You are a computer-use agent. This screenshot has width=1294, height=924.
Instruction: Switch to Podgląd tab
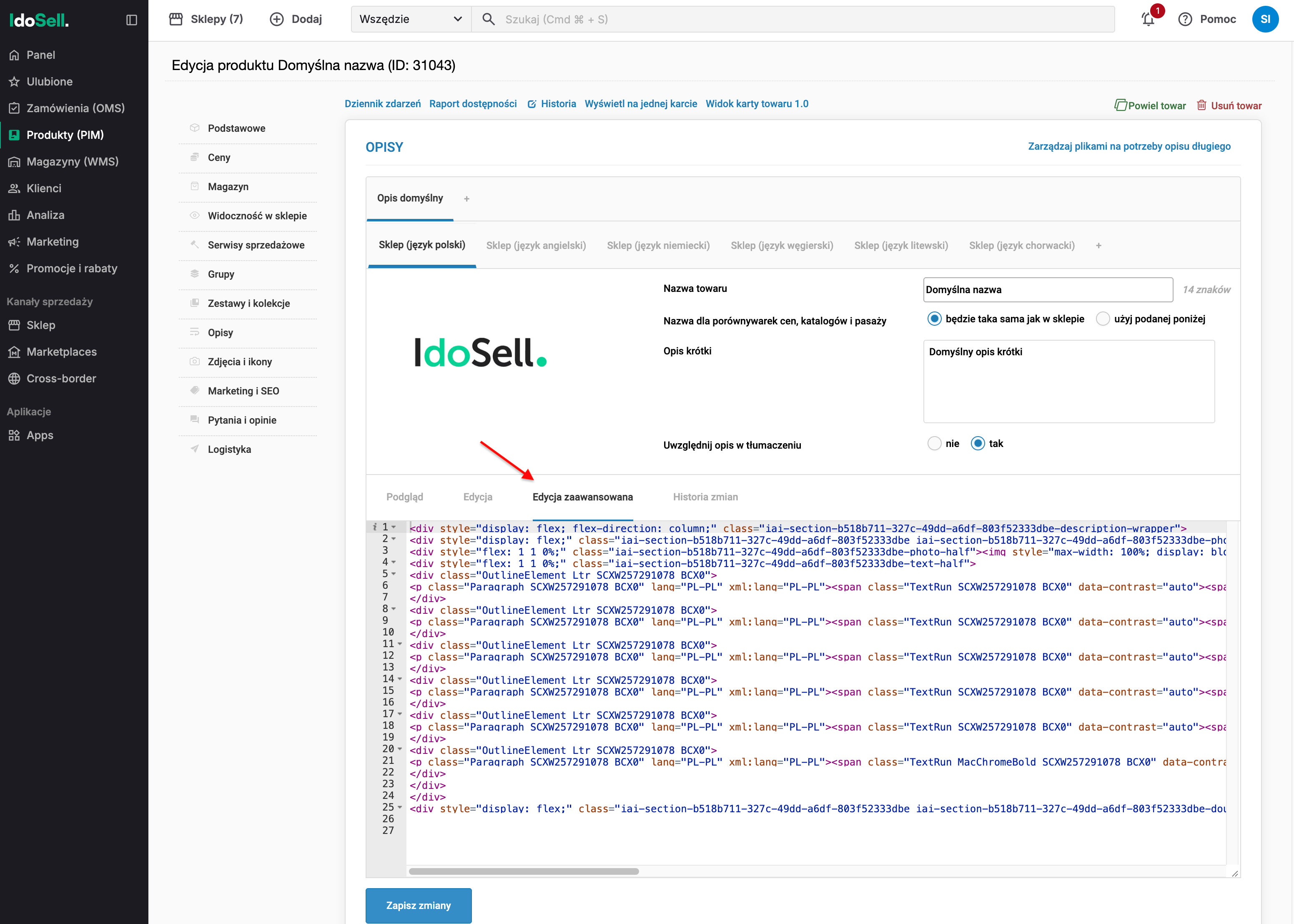pos(404,497)
